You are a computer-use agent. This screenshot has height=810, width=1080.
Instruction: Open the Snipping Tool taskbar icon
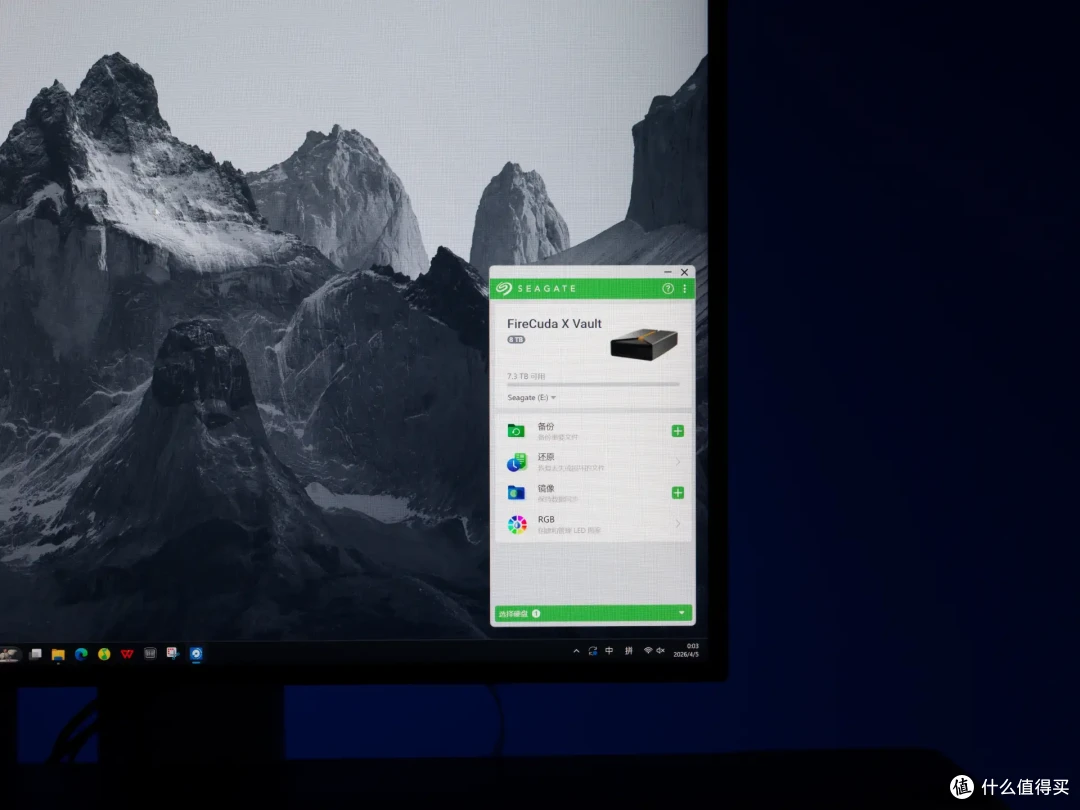172,653
